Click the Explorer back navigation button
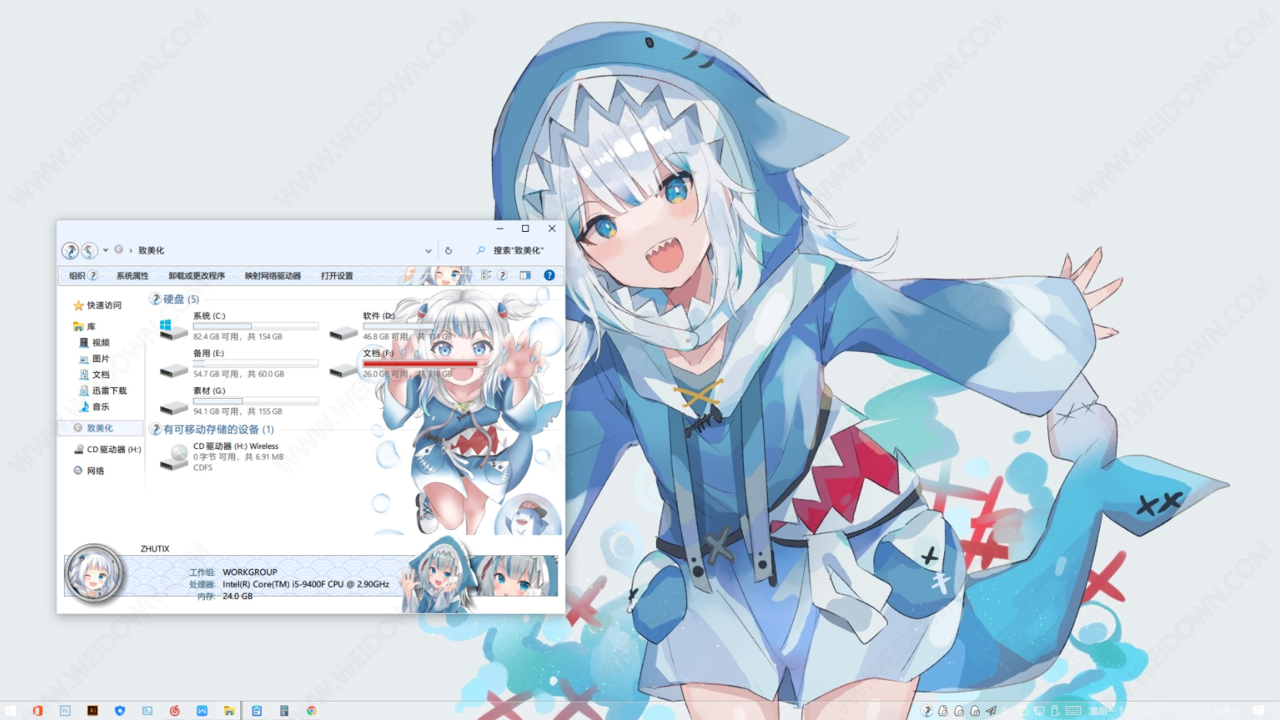The width and height of the screenshot is (1280, 720). (x=70, y=250)
